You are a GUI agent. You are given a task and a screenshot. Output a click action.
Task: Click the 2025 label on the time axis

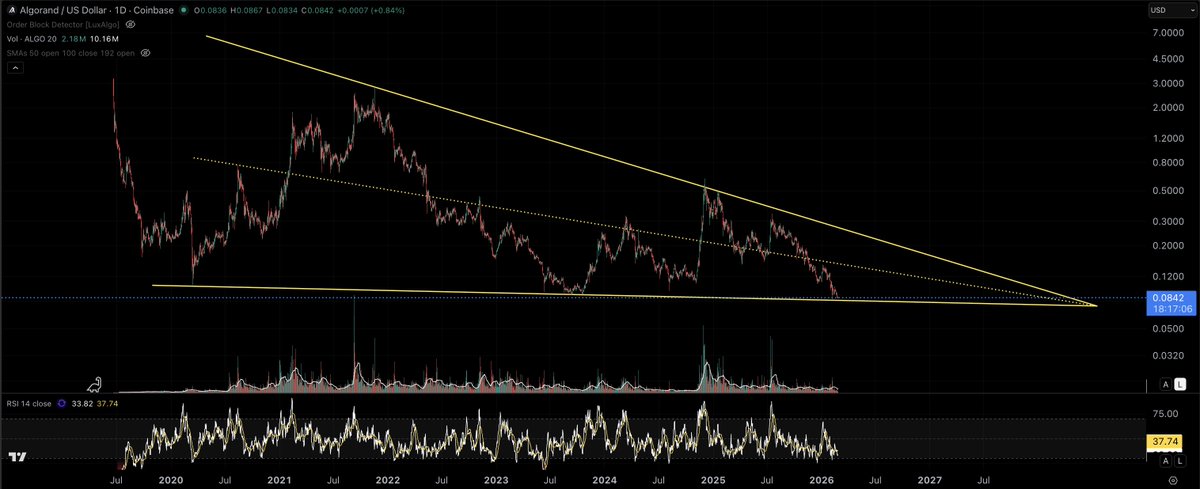pyautogui.click(x=712, y=480)
